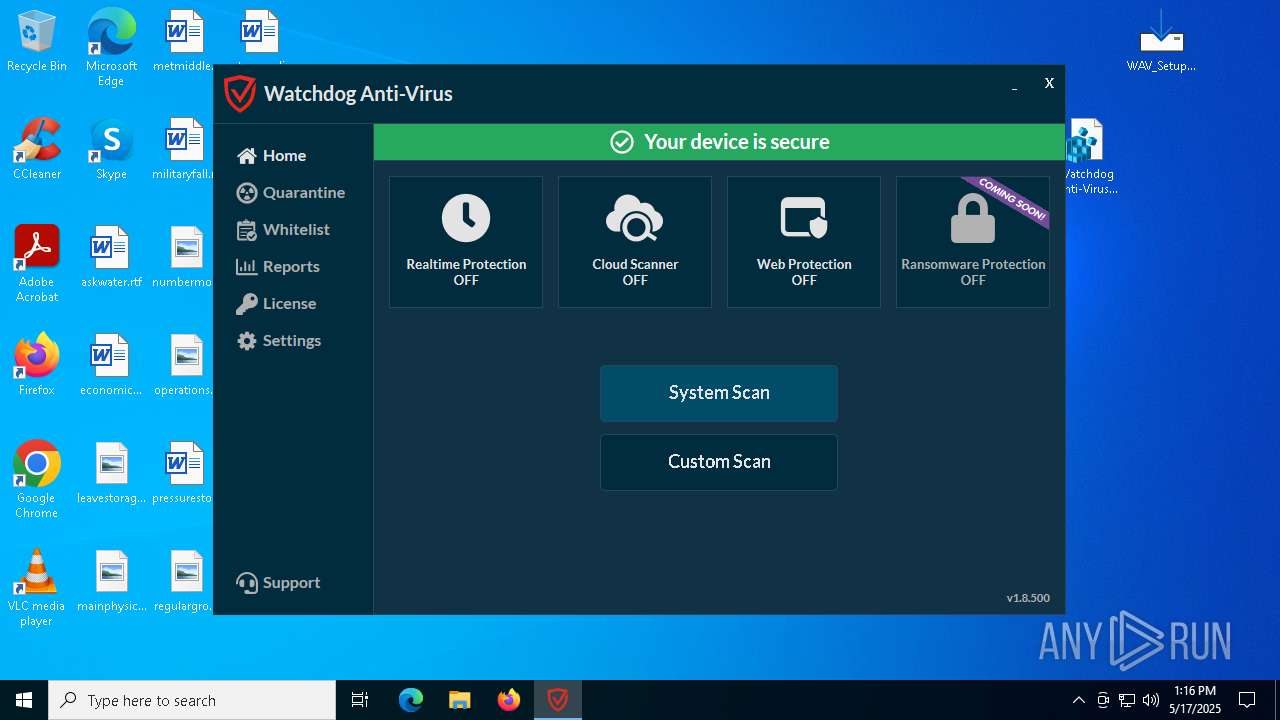Image resolution: width=1280 pixels, height=720 pixels.
Task: Click the version v1.8.500 text
Action: click(x=1028, y=598)
